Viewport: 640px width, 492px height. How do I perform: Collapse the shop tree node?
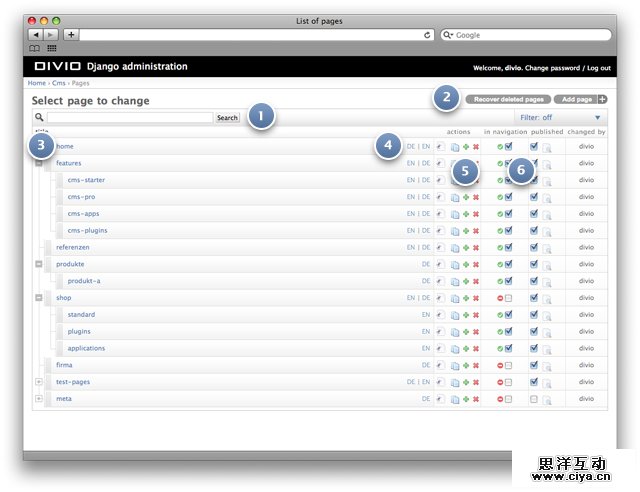tap(39, 298)
